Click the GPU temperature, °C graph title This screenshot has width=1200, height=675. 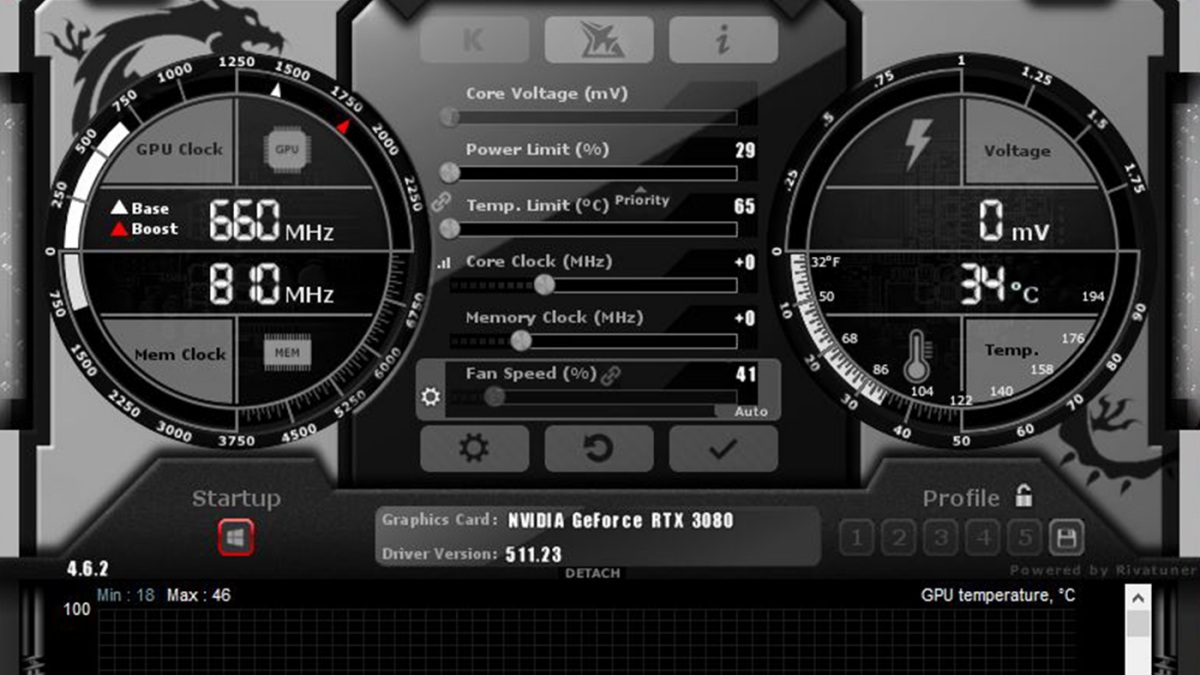[998, 596]
